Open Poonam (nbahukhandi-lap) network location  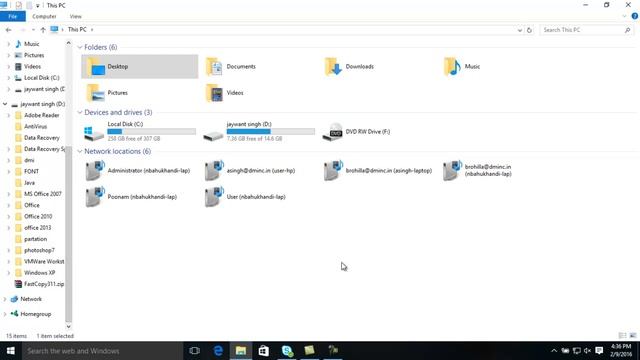(x=131, y=197)
